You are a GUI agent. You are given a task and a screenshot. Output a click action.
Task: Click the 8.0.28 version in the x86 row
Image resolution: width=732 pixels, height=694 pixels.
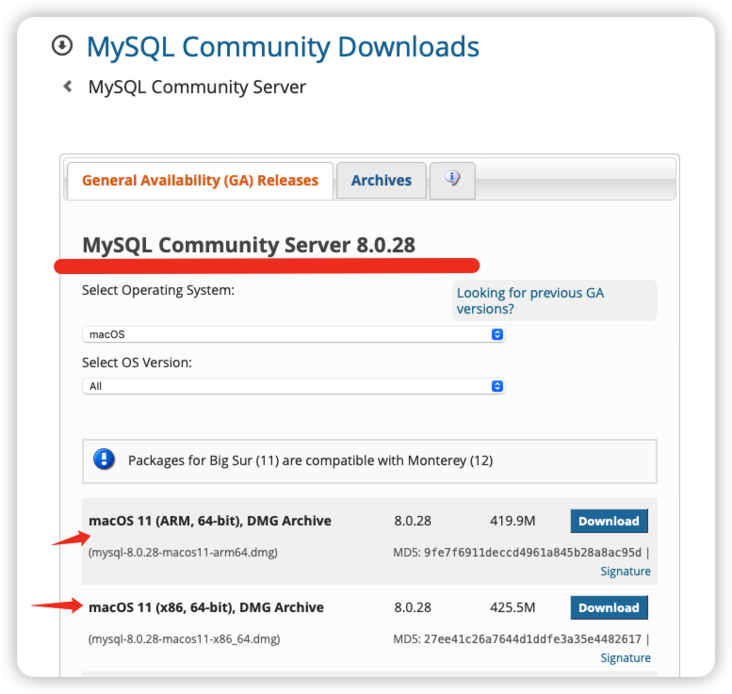pos(413,608)
